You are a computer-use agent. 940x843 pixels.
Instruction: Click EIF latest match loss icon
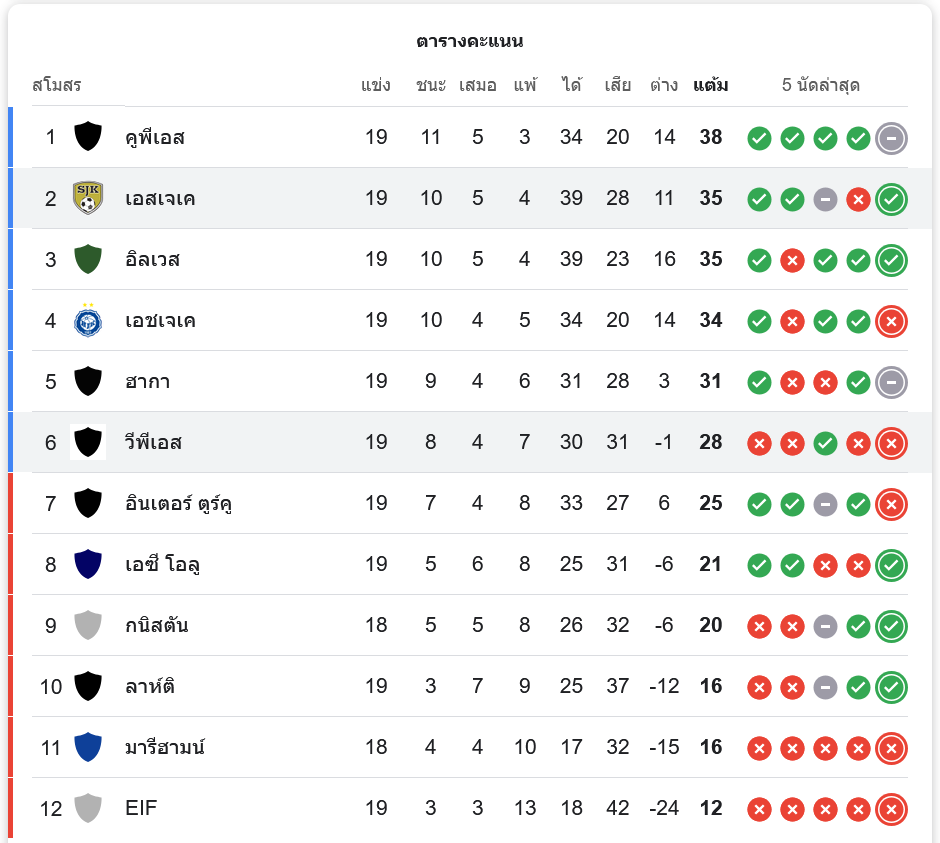click(x=891, y=809)
